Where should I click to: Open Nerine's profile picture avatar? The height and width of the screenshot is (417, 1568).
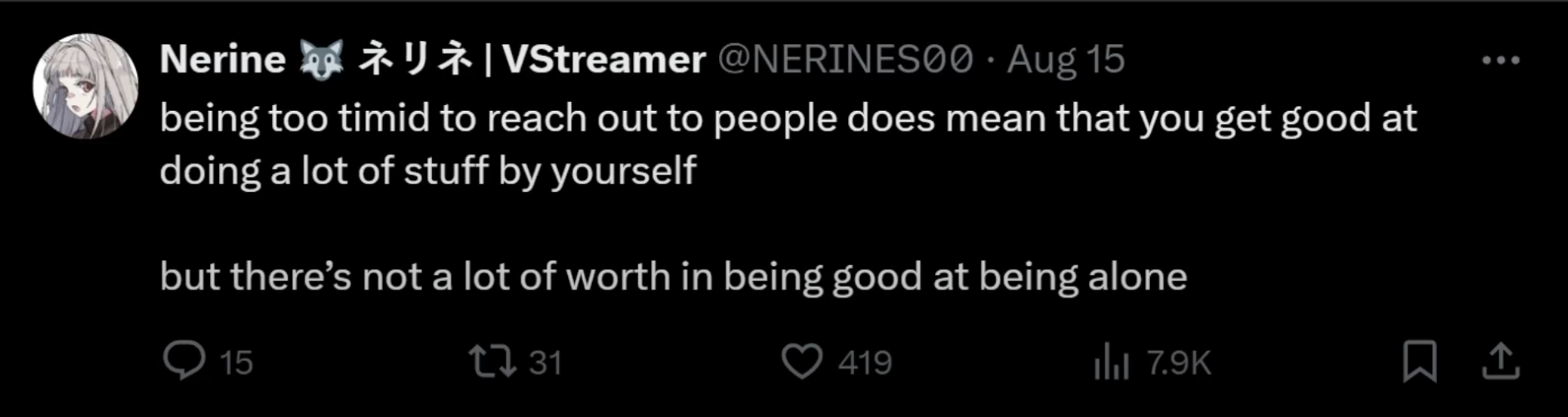(x=85, y=86)
